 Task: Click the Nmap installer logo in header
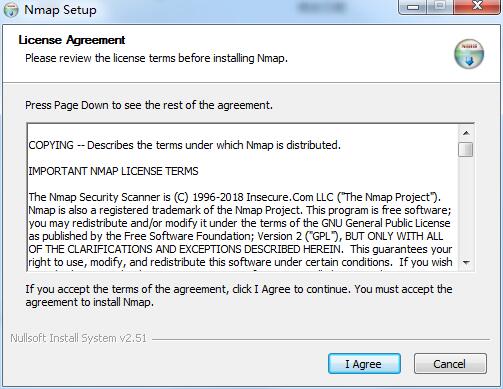tap(469, 54)
